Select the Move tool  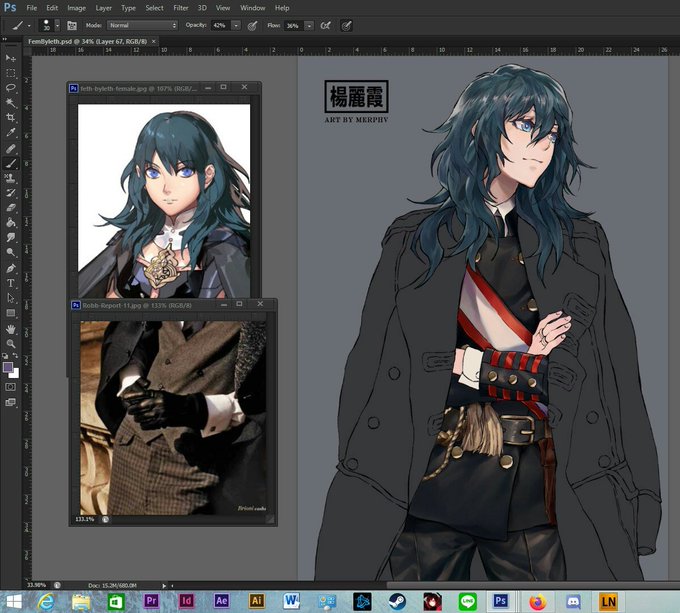(11, 58)
